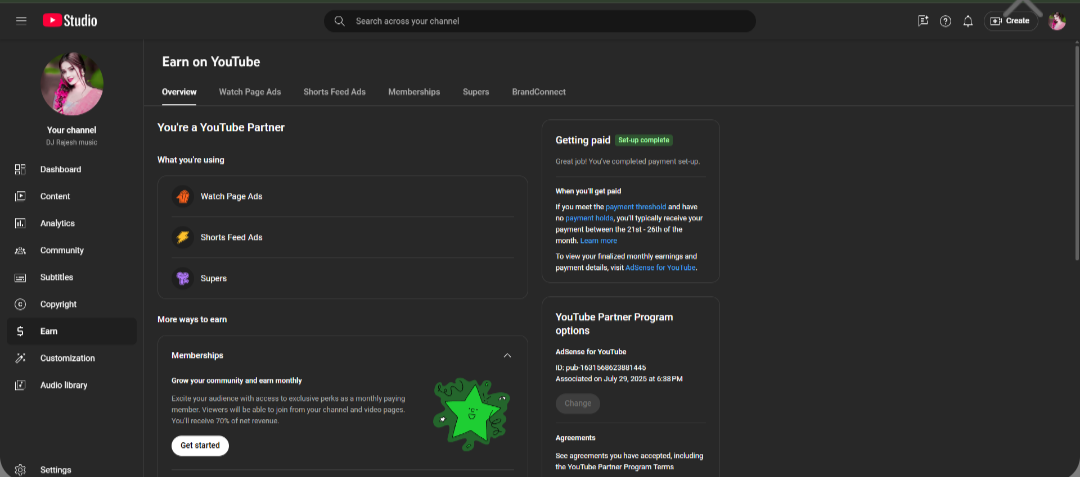Click the Supers purple icon
Viewport: 1080px width, 477px height.
[183, 278]
